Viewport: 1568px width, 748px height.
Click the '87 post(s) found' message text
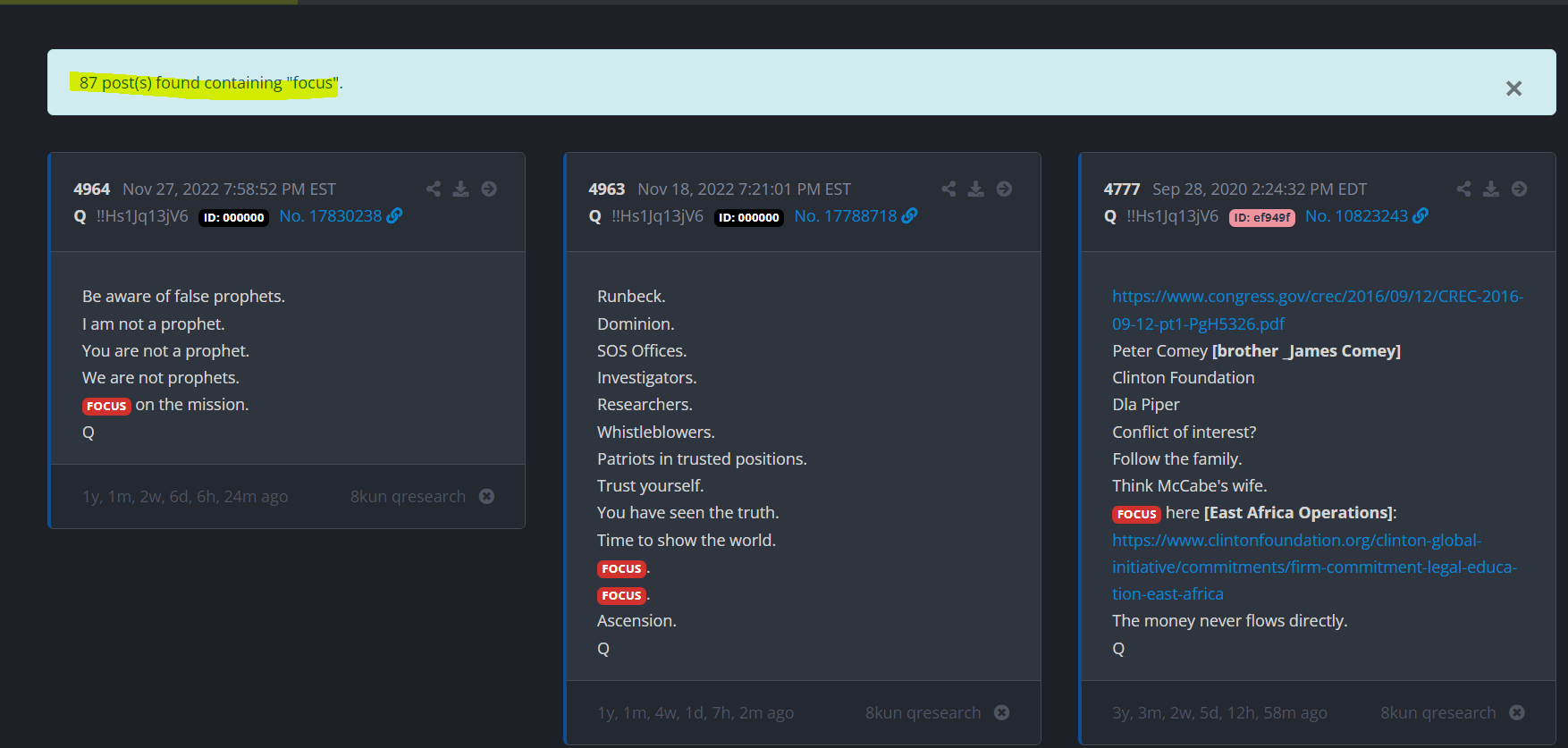(210, 83)
